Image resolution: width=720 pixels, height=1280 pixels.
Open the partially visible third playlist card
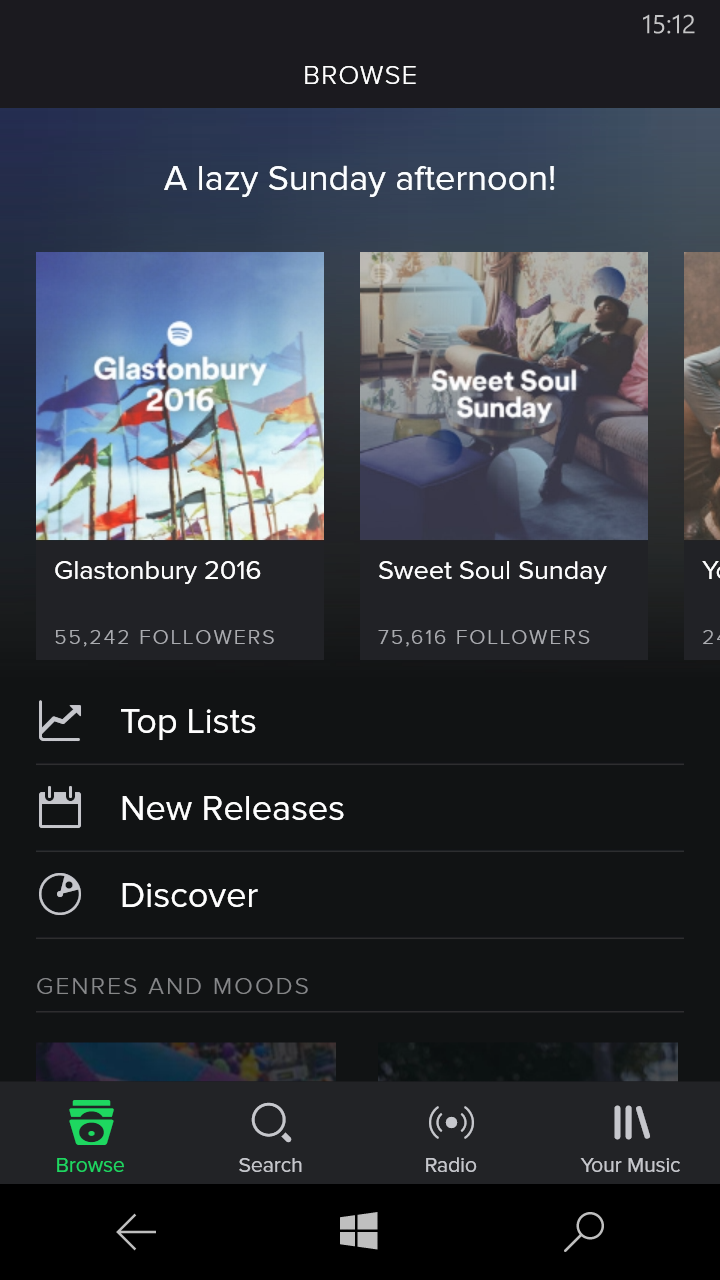(702, 456)
